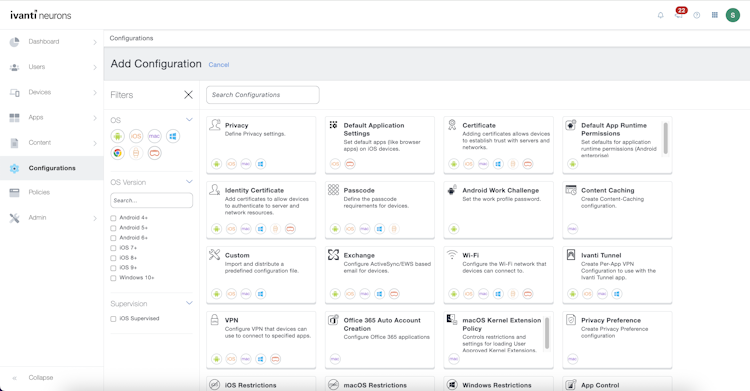The image size is (750, 391).
Task: Click the OS Version search box
Action: [x=152, y=200]
